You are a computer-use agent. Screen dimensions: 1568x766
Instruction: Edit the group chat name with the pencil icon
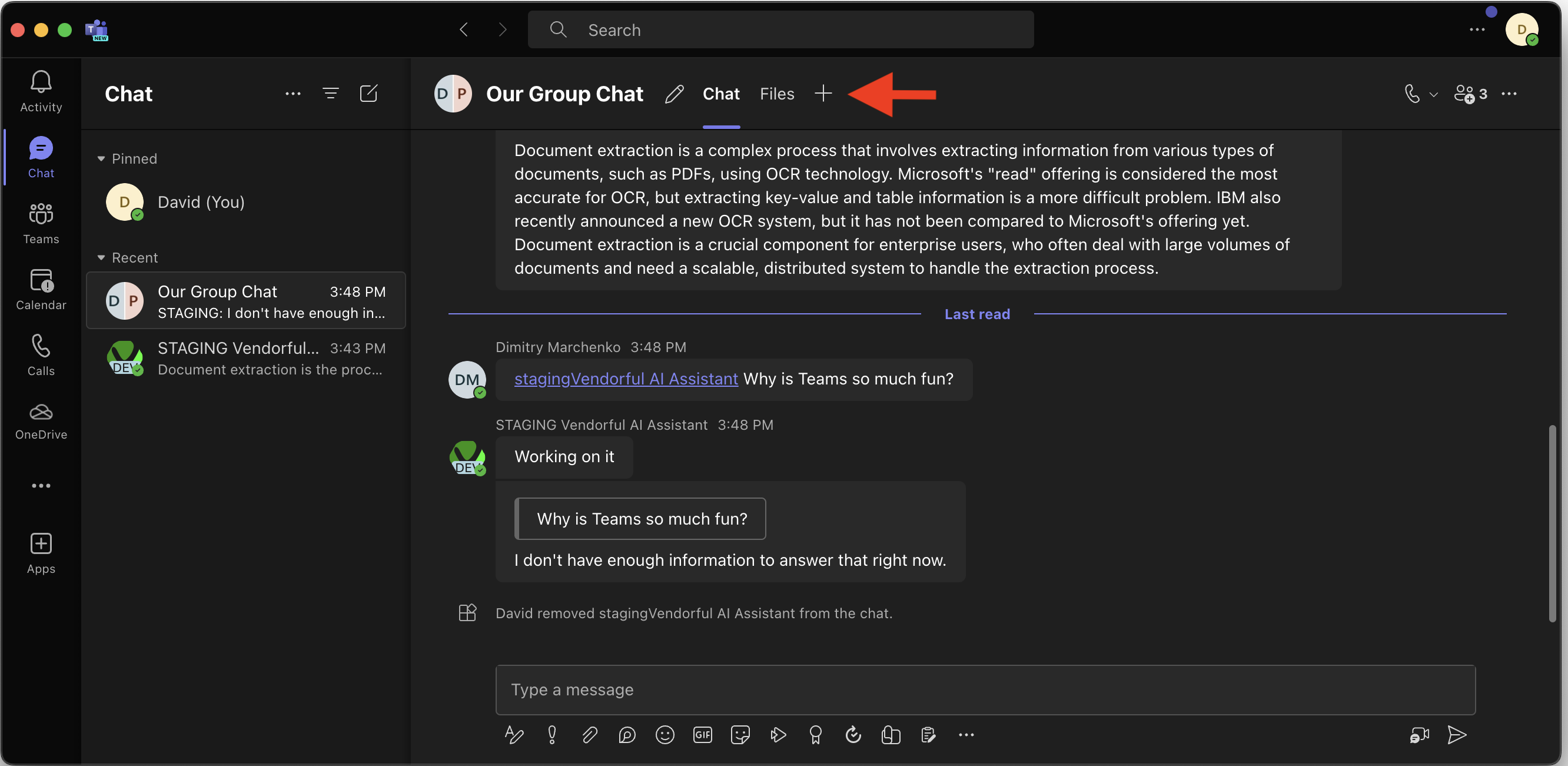click(x=674, y=94)
